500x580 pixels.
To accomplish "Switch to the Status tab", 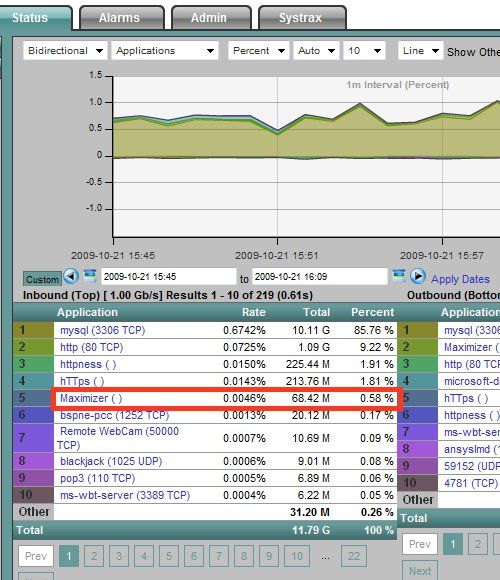I will click(x=35, y=18).
